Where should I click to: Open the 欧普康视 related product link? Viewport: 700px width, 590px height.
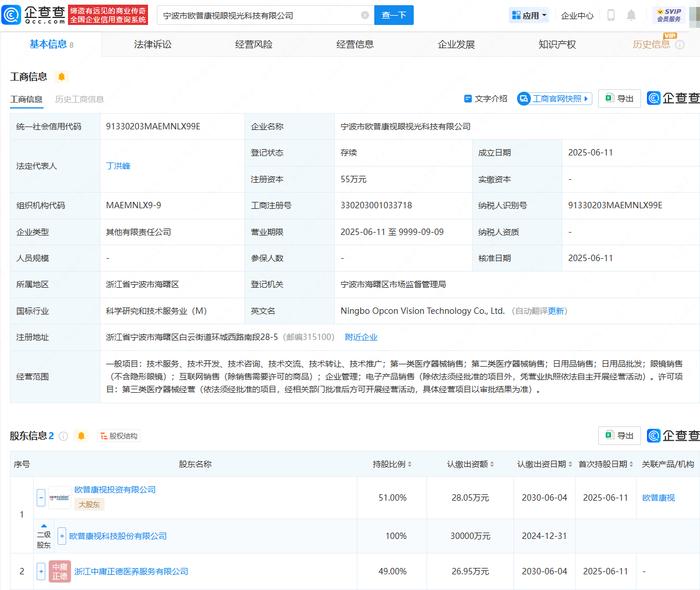(x=658, y=498)
